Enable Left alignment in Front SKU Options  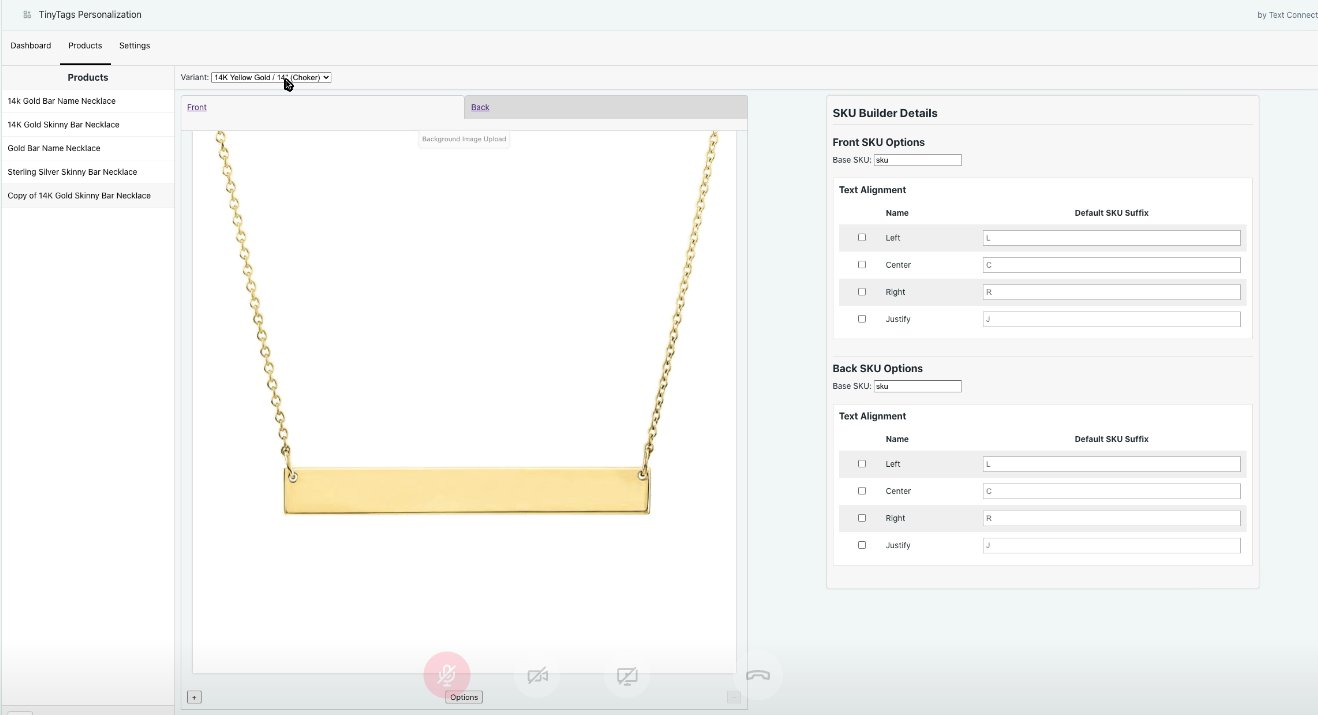pos(862,238)
